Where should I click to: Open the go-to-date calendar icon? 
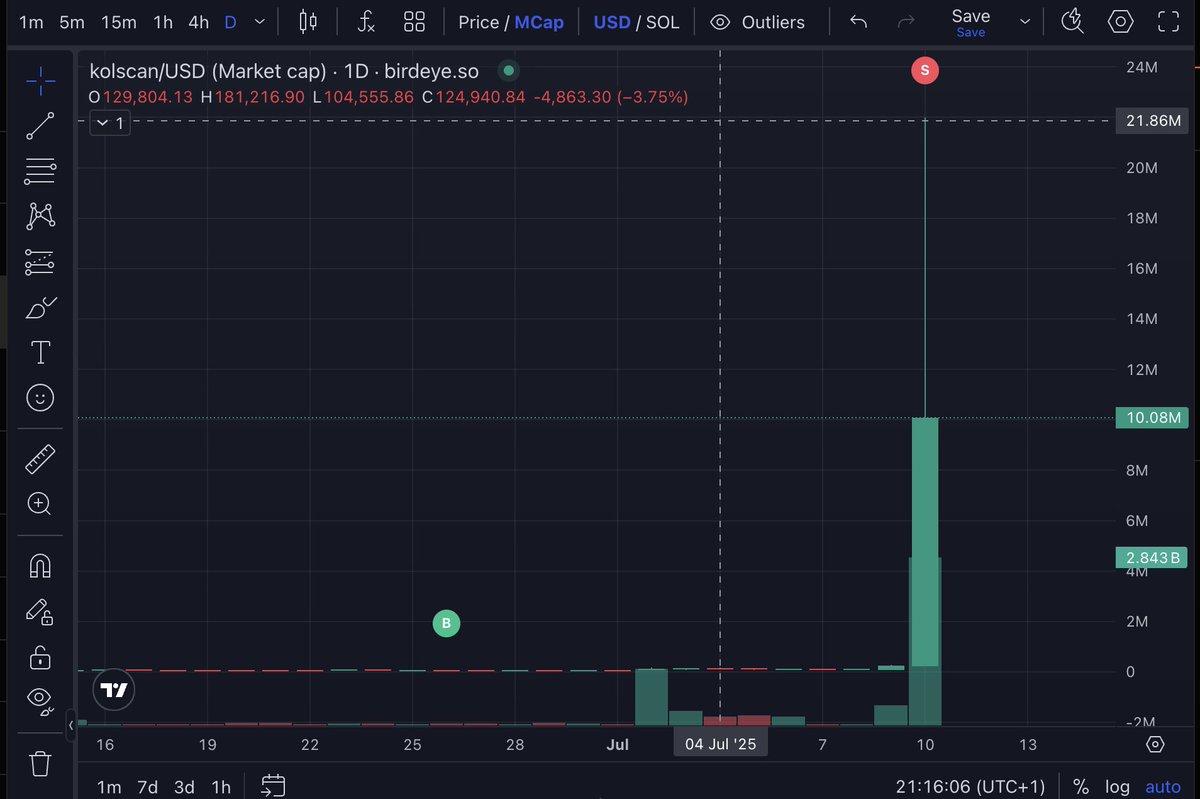click(x=273, y=786)
